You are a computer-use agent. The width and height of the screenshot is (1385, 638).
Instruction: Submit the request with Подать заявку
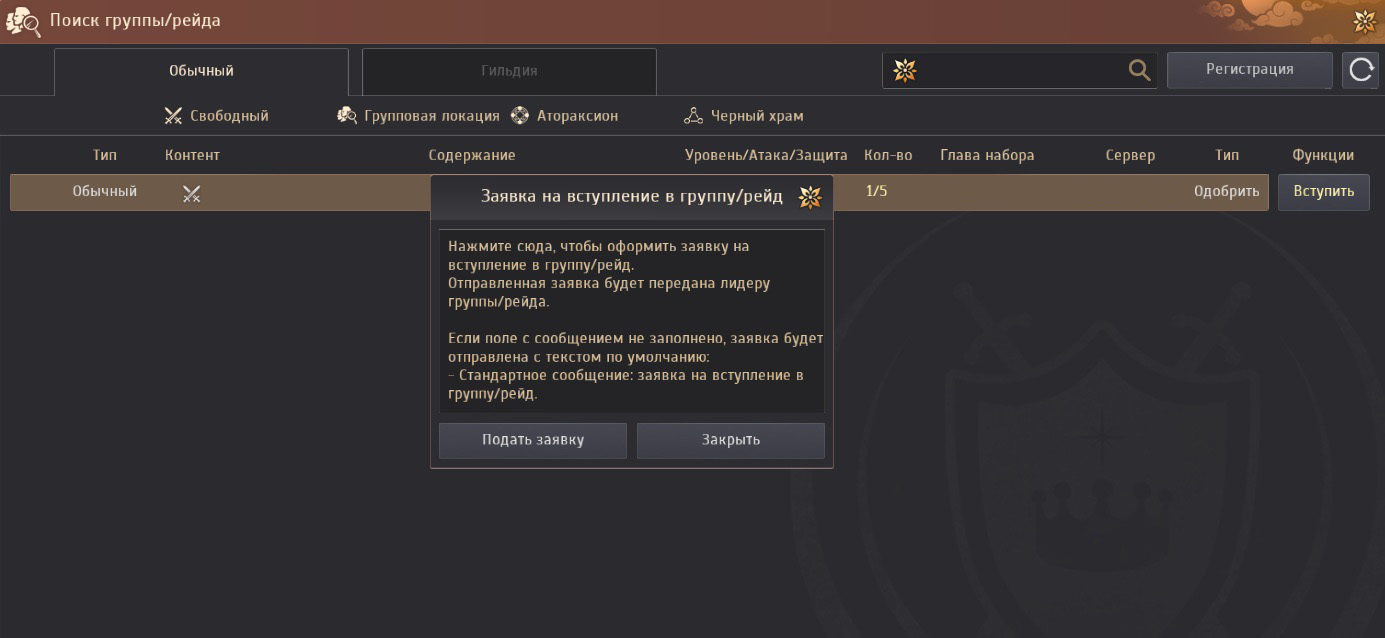tap(532, 440)
